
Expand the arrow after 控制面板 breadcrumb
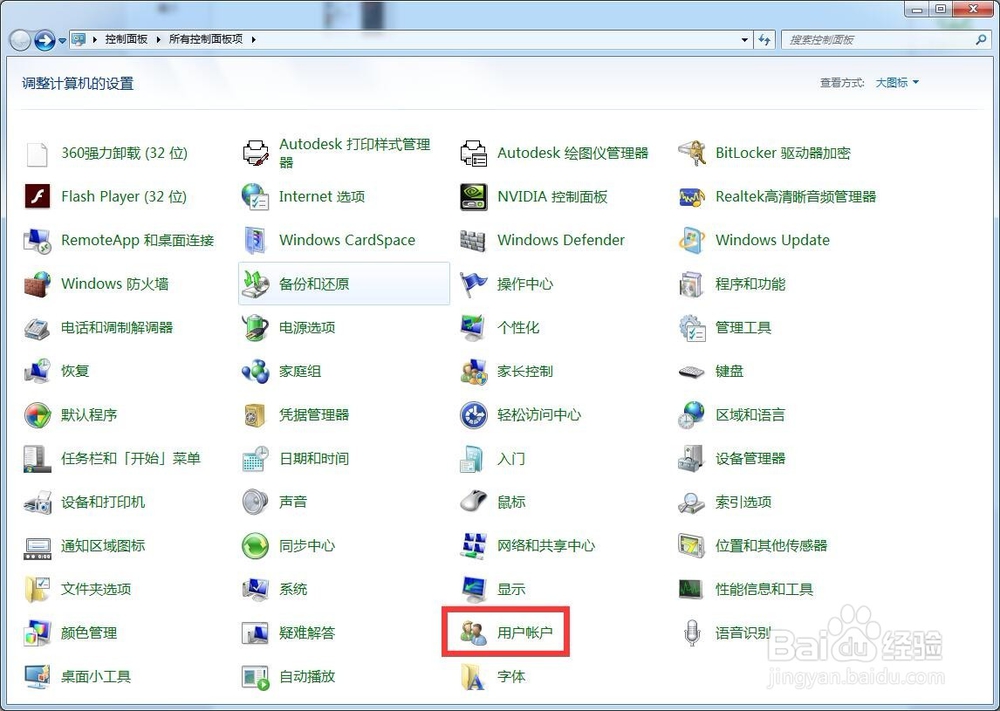click(158, 40)
